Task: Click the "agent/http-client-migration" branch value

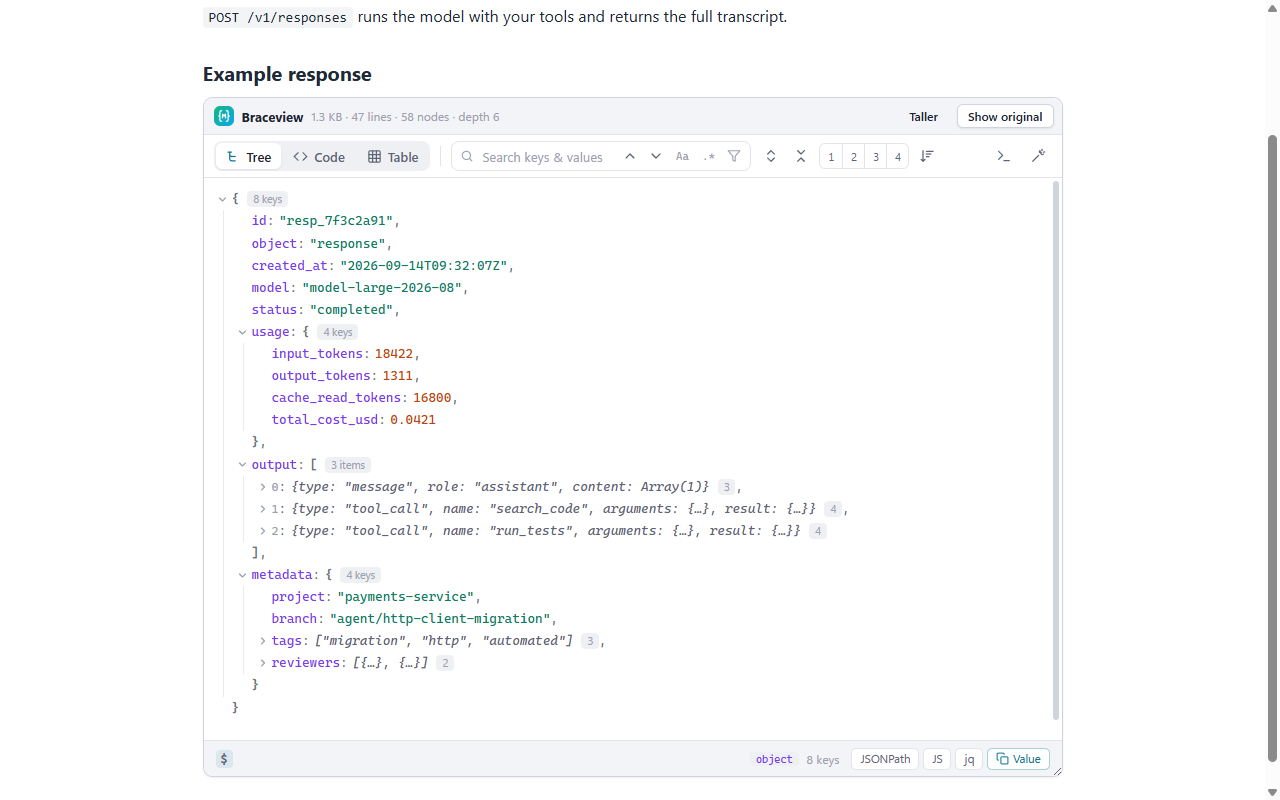Action: [x=440, y=619]
